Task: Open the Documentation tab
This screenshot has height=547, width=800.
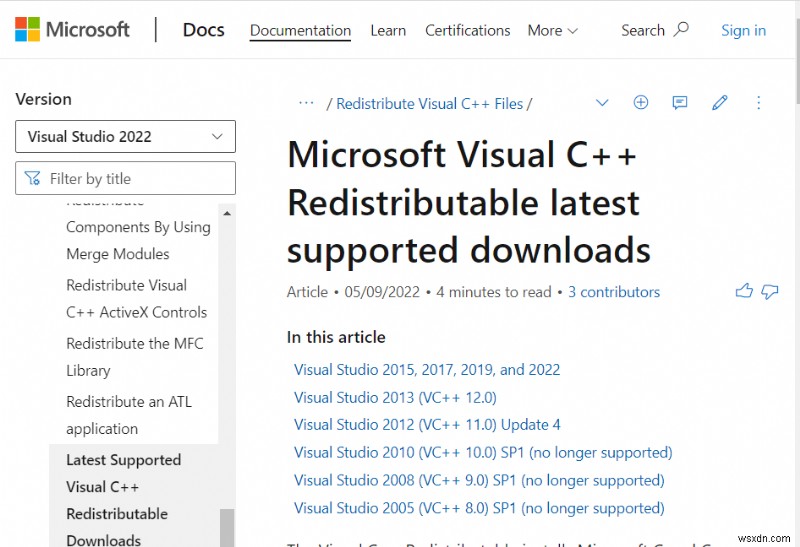Action: click(x=301, y=31)
